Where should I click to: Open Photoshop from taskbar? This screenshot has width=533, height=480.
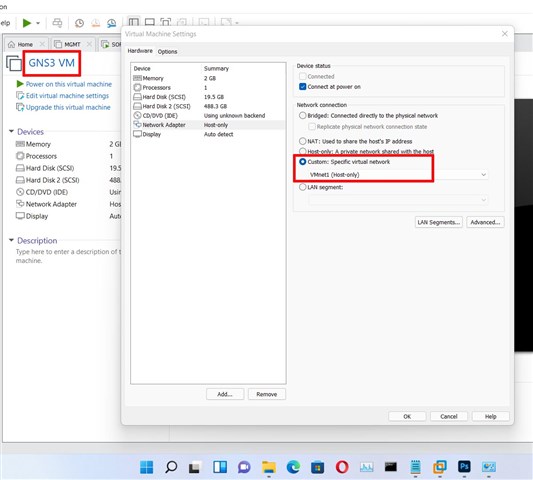(464, 466)
